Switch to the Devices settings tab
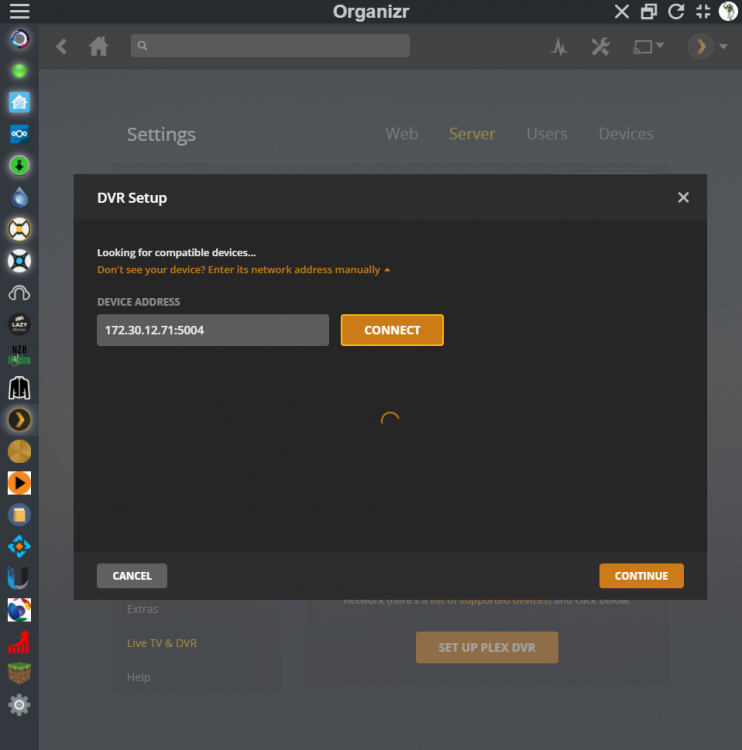 (x=626, y=134)
